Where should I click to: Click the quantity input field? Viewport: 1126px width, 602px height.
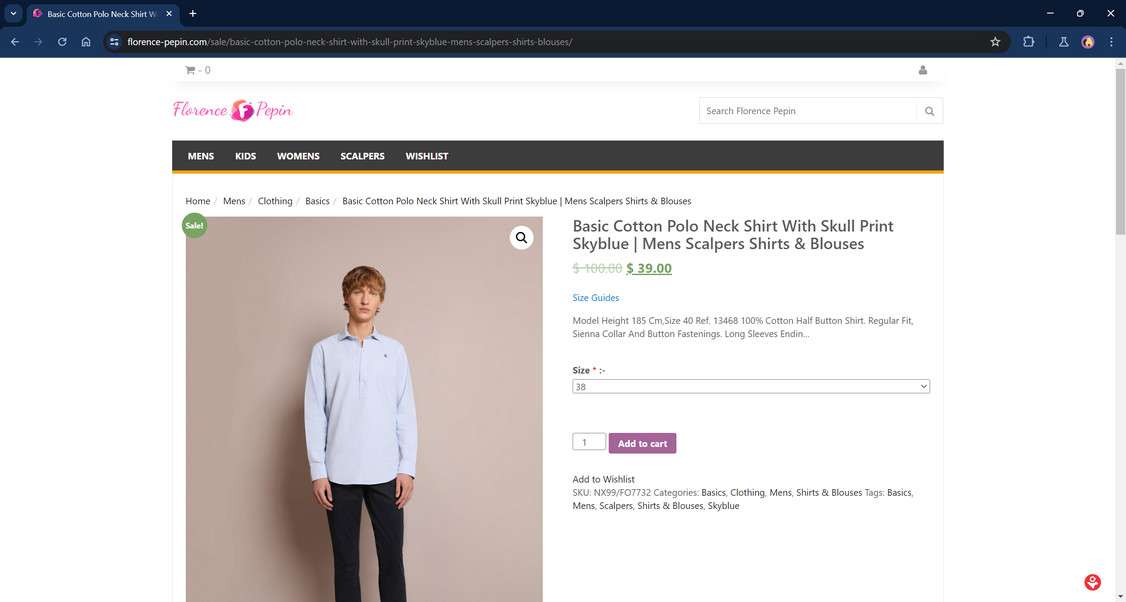click(x=589, y=442)
